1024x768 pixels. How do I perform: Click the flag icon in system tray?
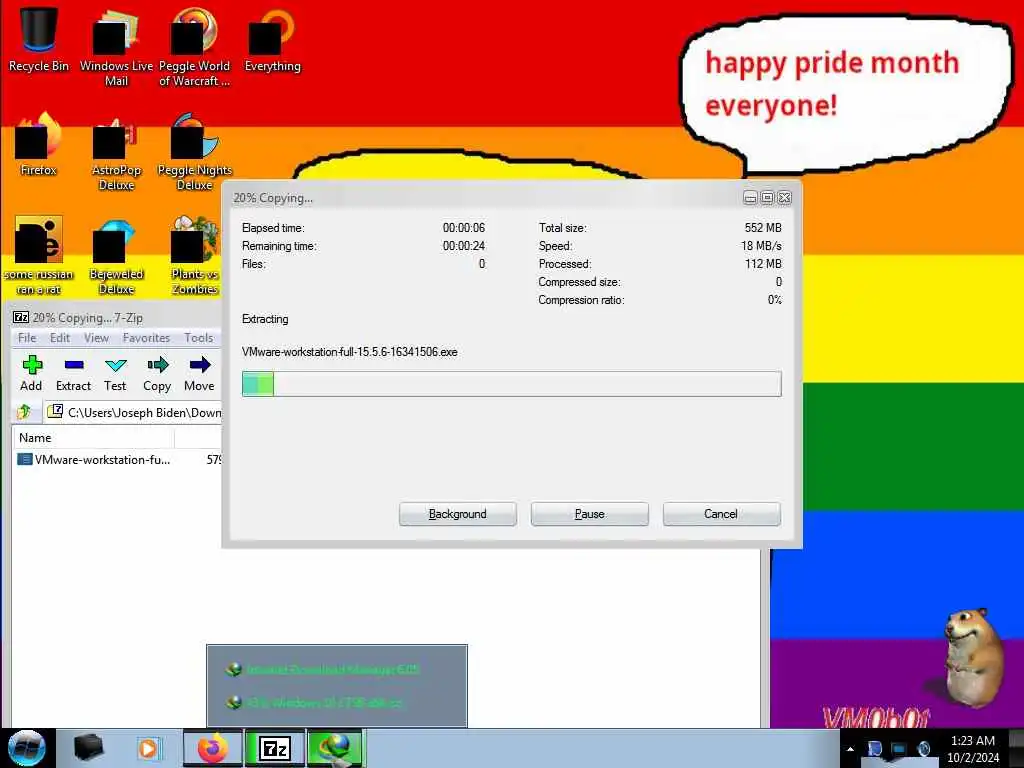click(x=874, y=749)
